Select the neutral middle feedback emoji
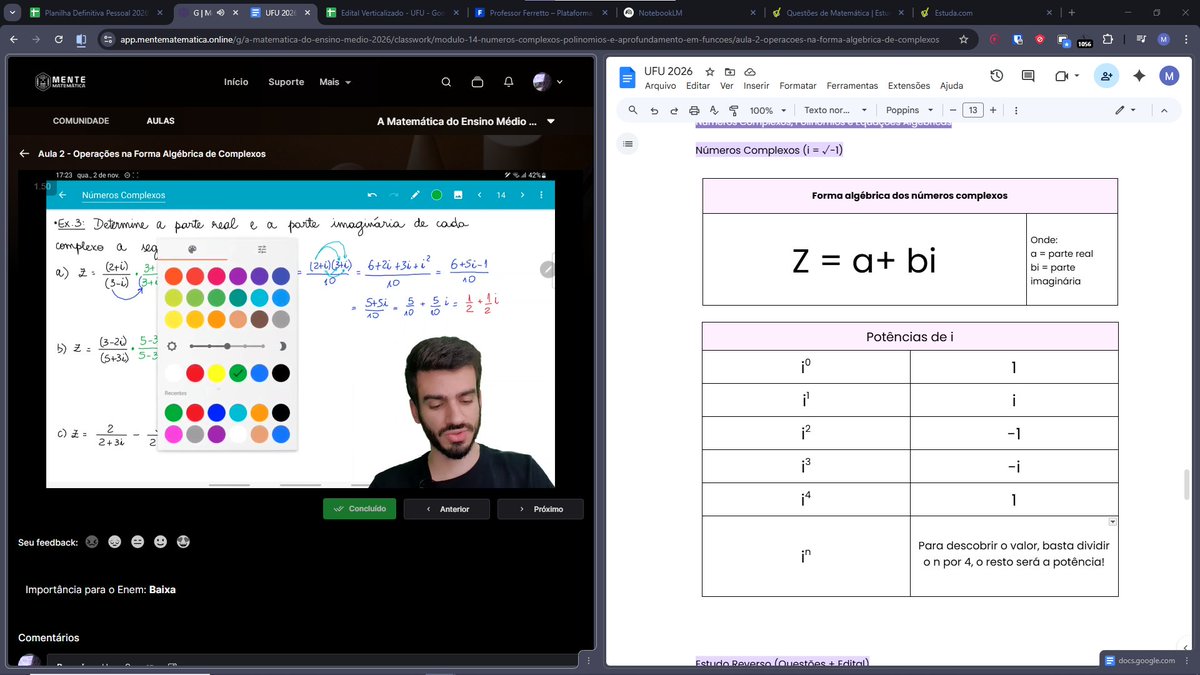 tap(138, 542)
